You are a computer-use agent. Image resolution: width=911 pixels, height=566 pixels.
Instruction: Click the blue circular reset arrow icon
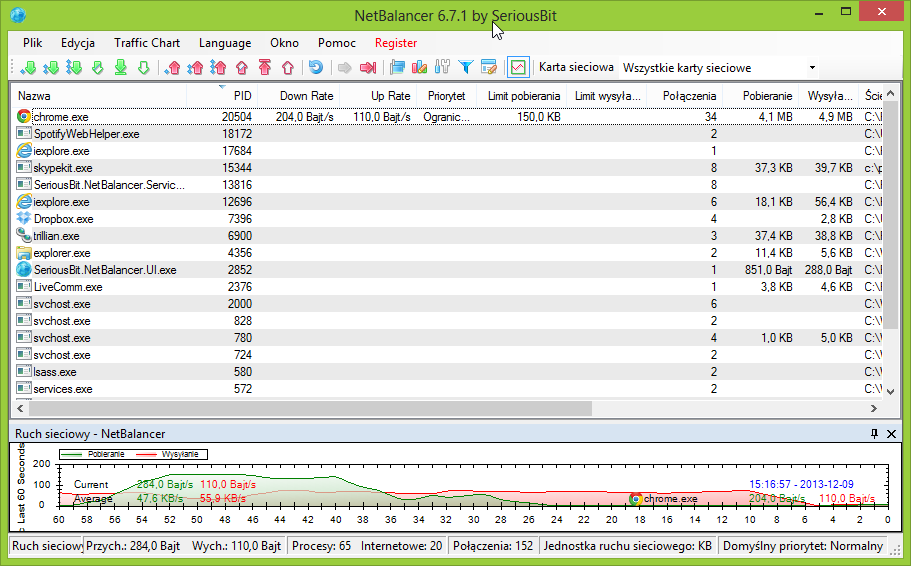pos(315,67)
